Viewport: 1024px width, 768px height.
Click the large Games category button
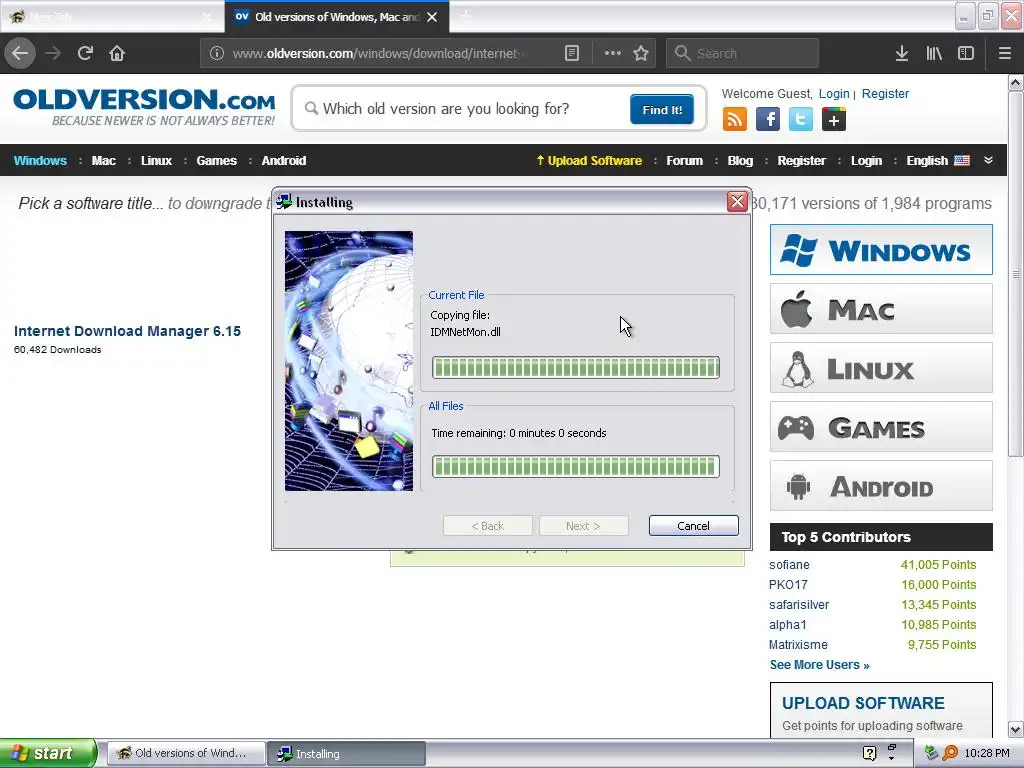pyautogui.click(x=881, y=427)
